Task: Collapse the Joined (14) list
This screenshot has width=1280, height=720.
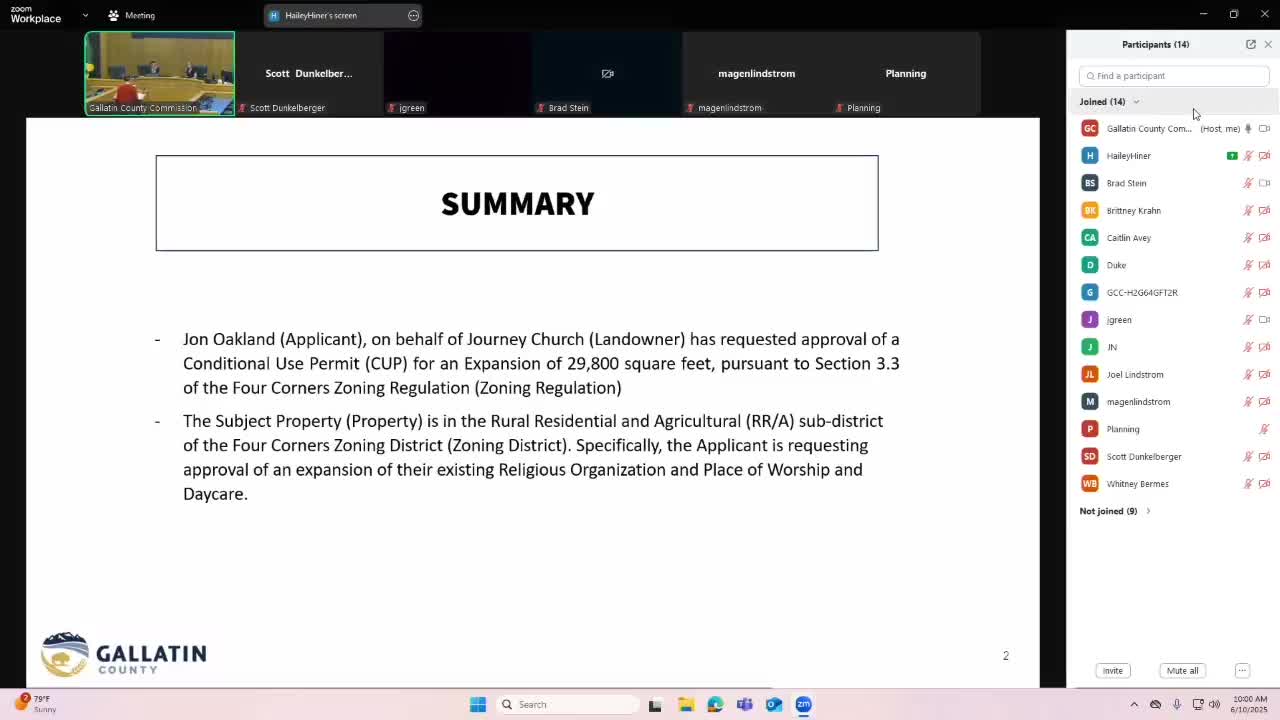Action: 1136,102
